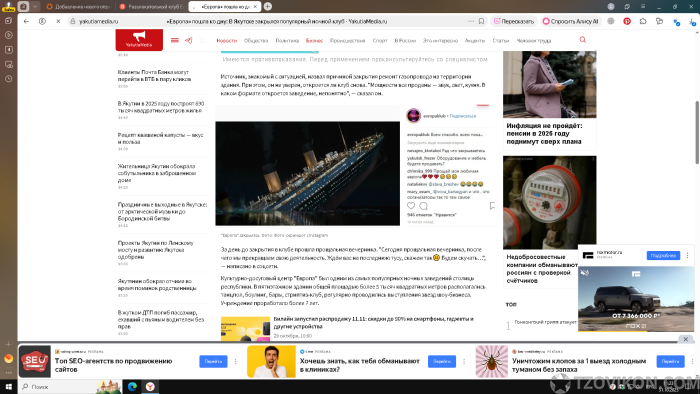Image resolution: width=700 pixels, height=394 pixels.
Task: Open the evropaklub profile avatar
Action: (413, 116)
